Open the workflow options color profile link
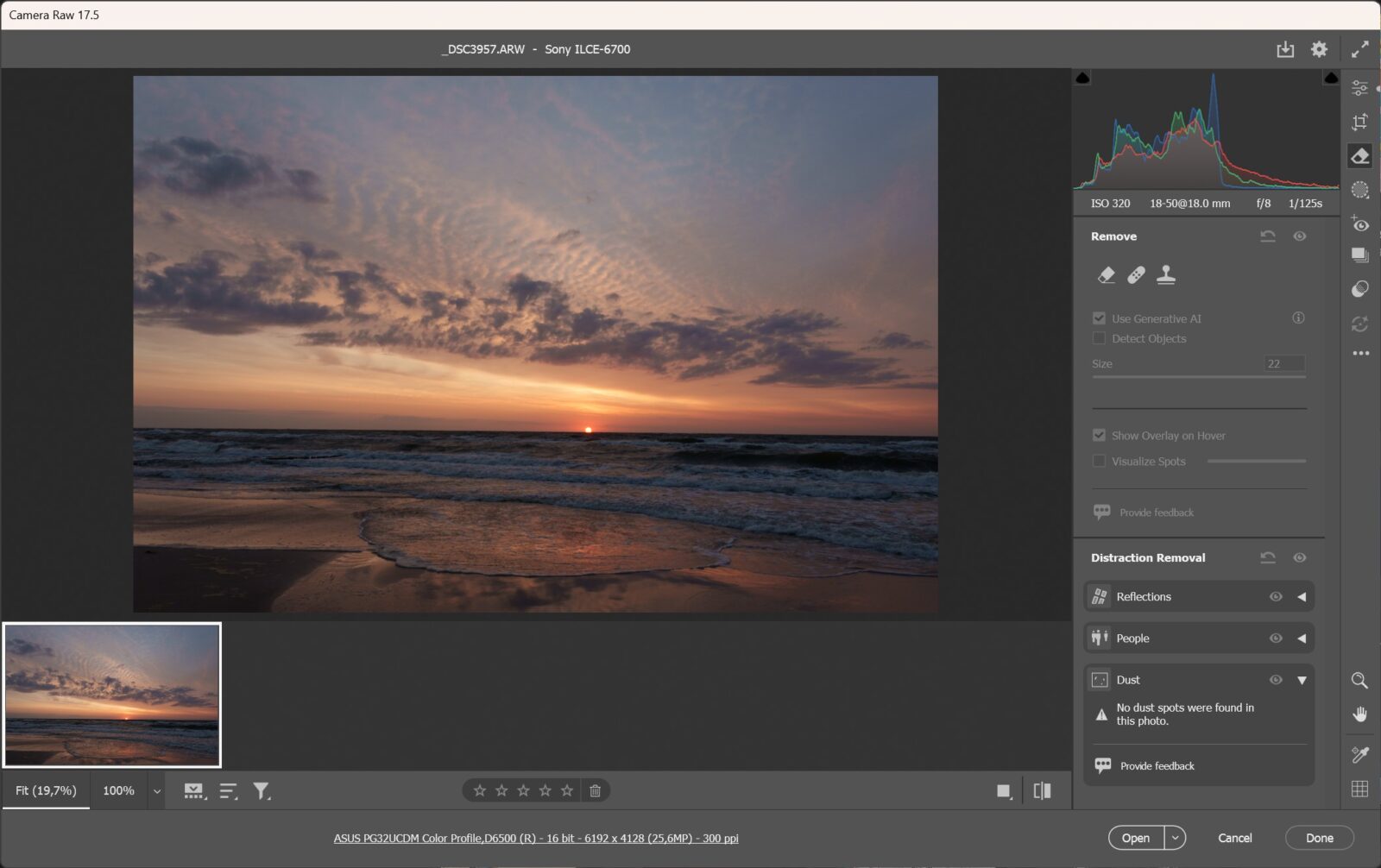 coord(536,838)
